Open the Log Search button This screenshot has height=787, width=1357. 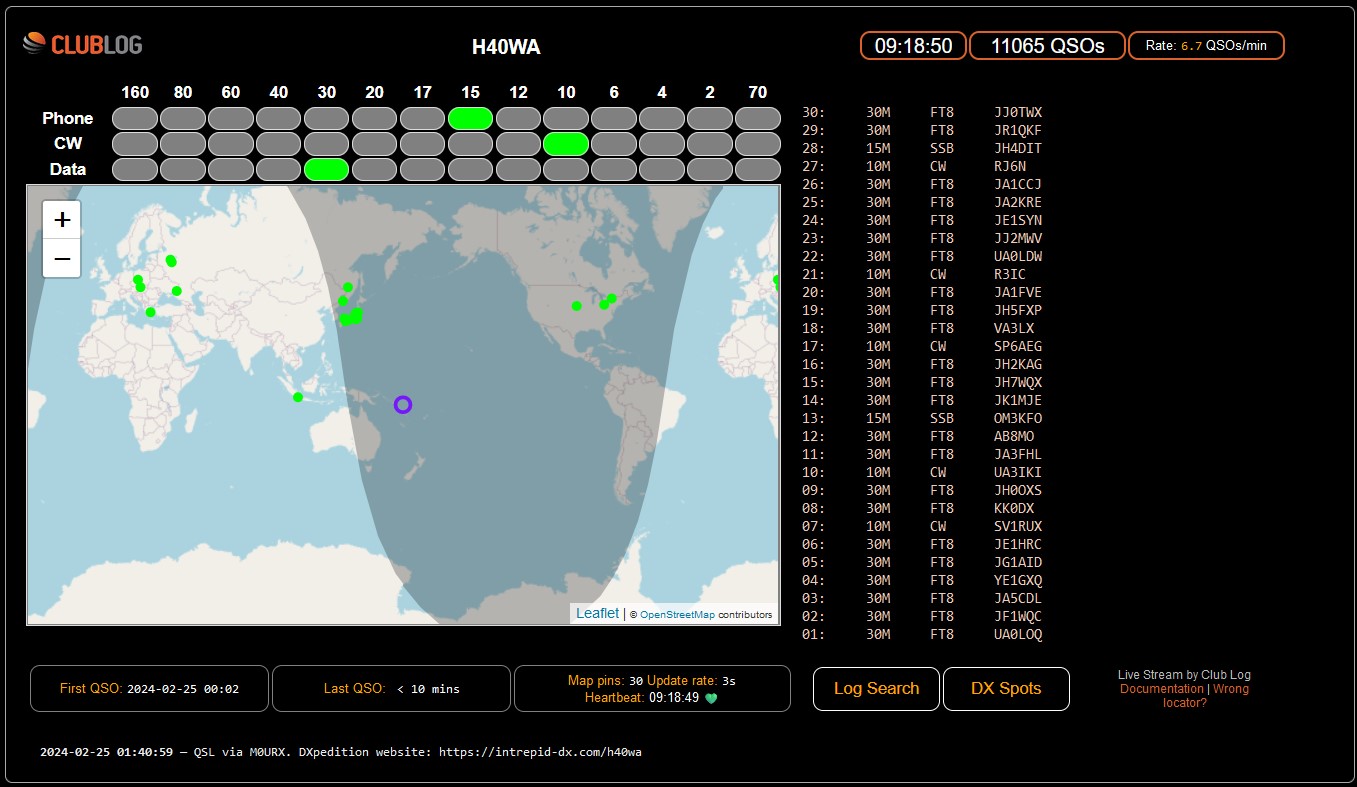[x=876, y=688]
